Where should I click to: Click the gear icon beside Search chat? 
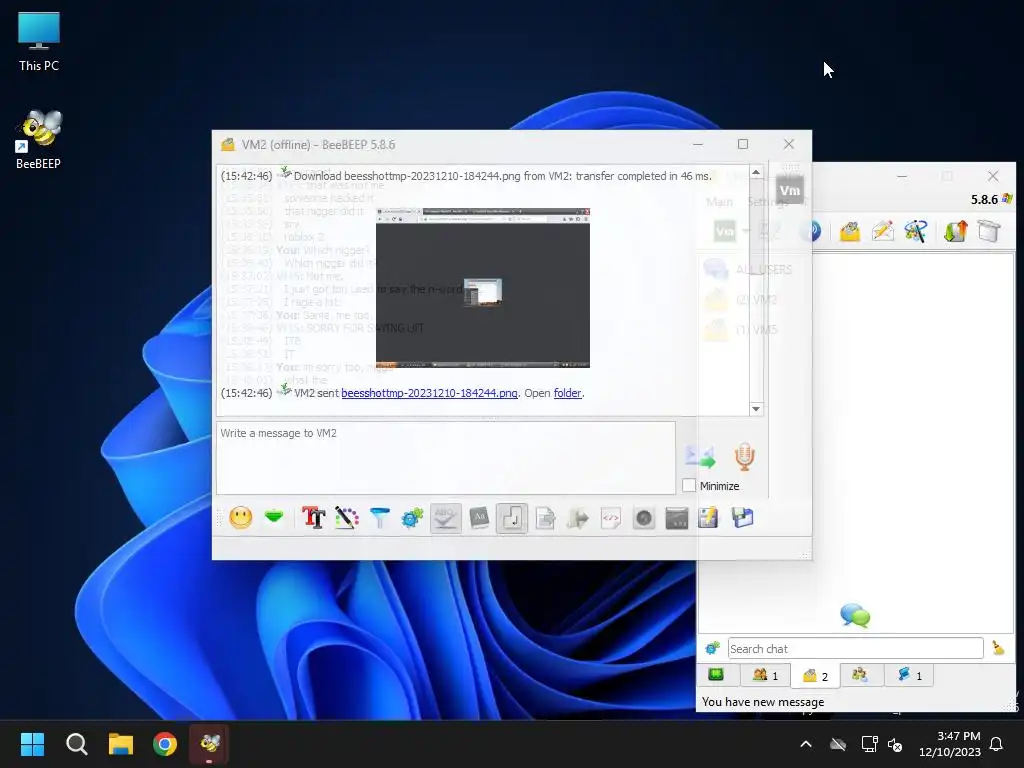[712, 648]
